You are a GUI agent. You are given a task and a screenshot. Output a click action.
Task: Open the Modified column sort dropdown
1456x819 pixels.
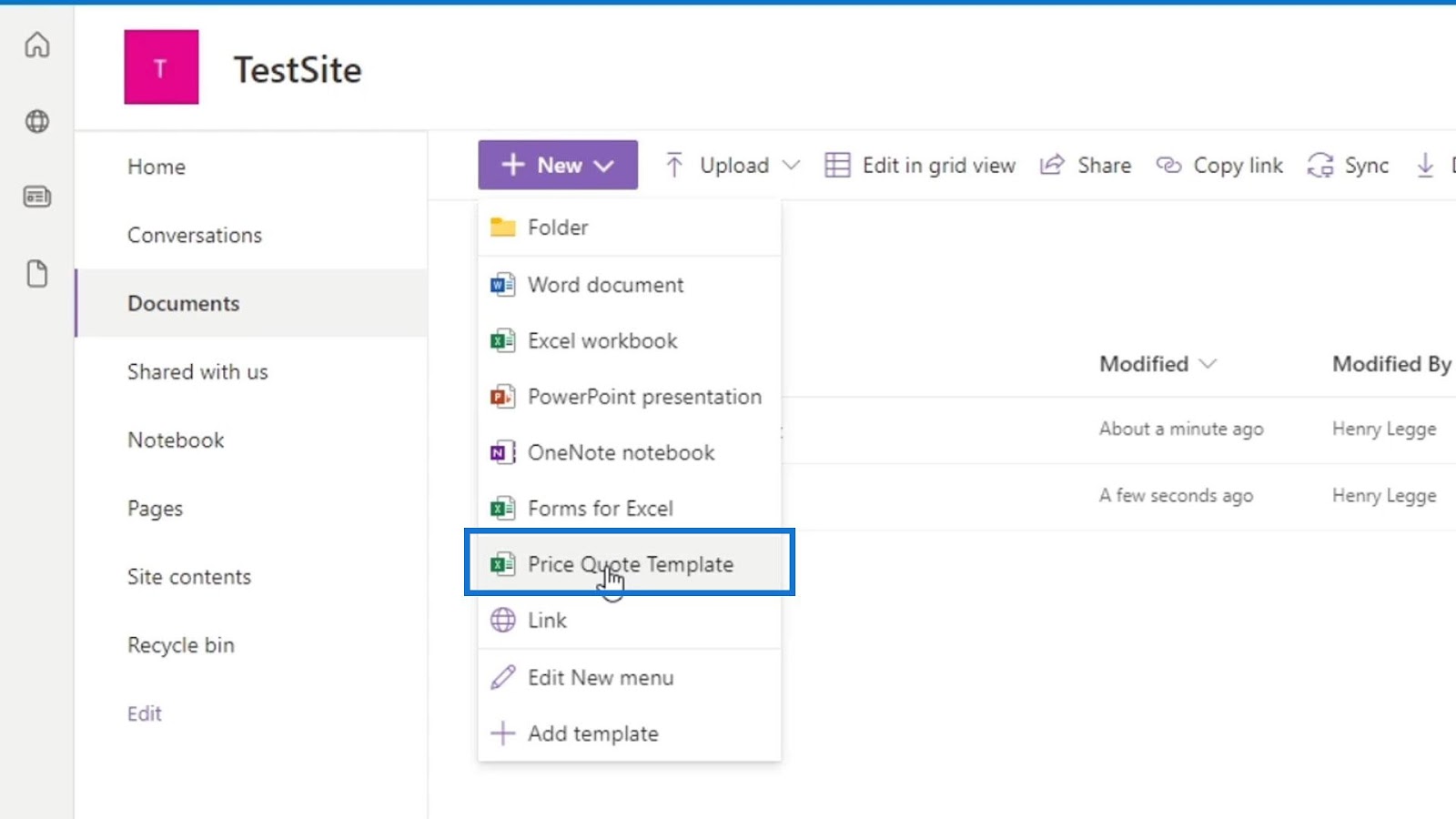[x=1208, y=364]
